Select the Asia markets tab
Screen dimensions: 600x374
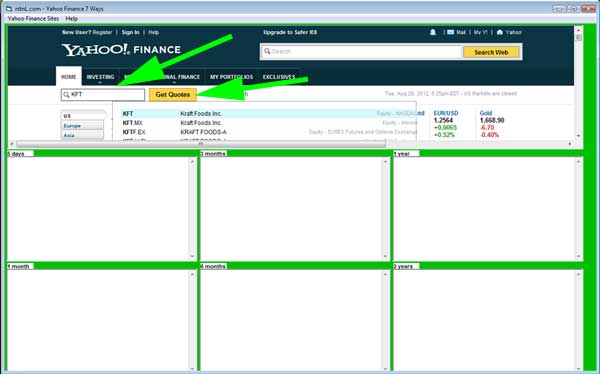(82, 136)
